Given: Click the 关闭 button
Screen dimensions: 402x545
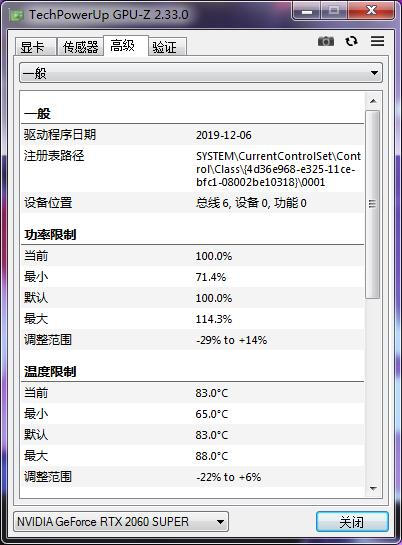Looking at the screenshot, I should tap(352, 522).
